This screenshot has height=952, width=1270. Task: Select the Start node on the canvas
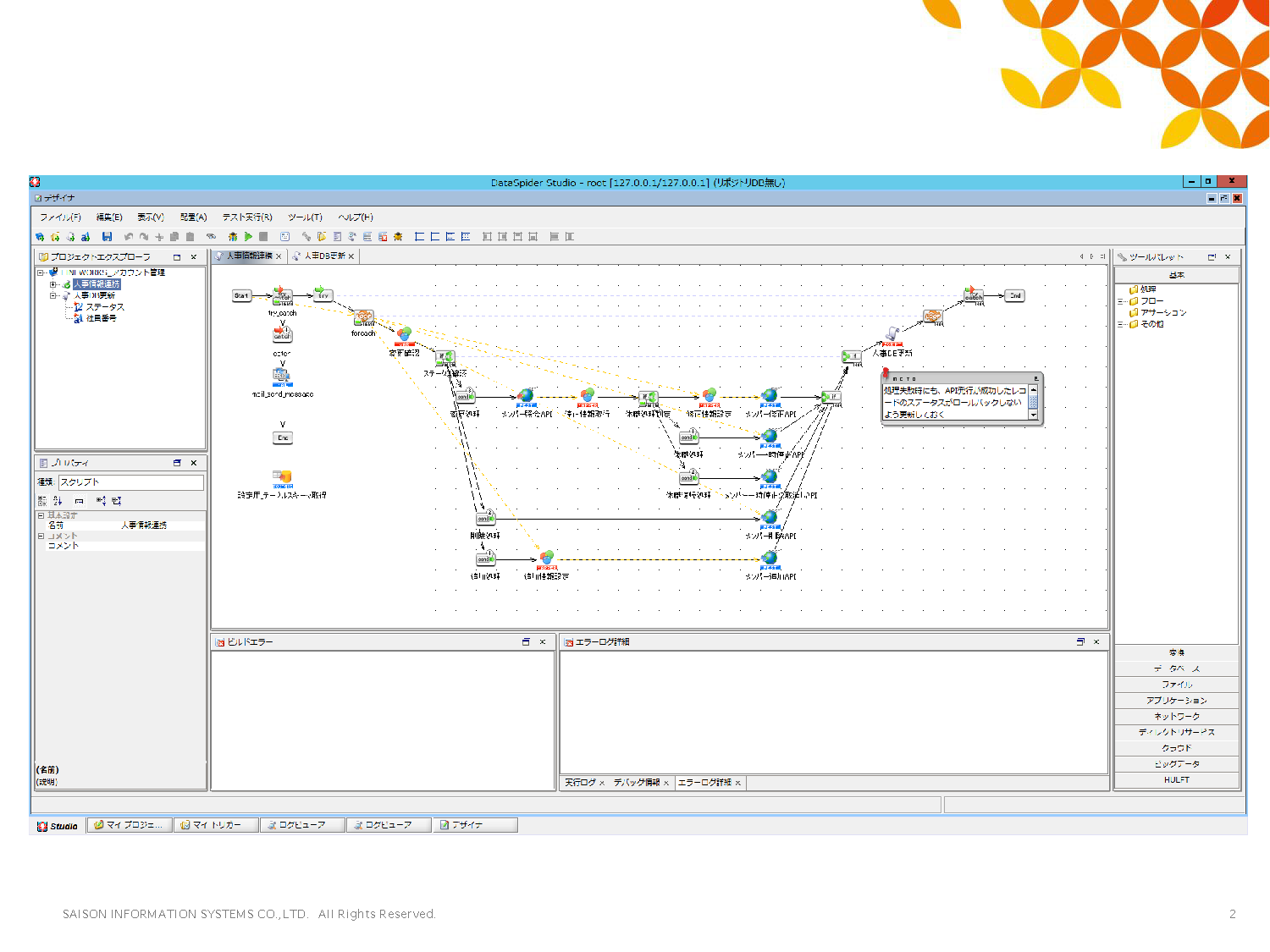tap(242, 295)
